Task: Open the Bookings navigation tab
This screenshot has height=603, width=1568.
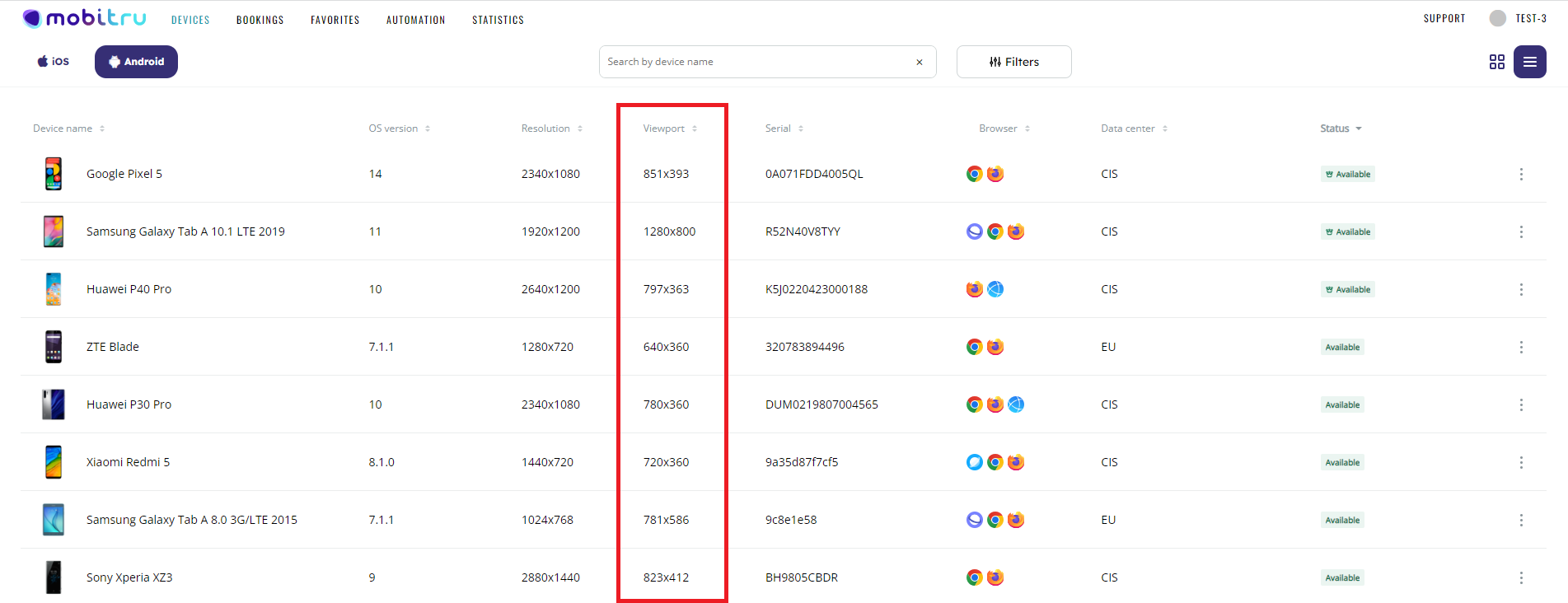Action: (x=260, y=20)
